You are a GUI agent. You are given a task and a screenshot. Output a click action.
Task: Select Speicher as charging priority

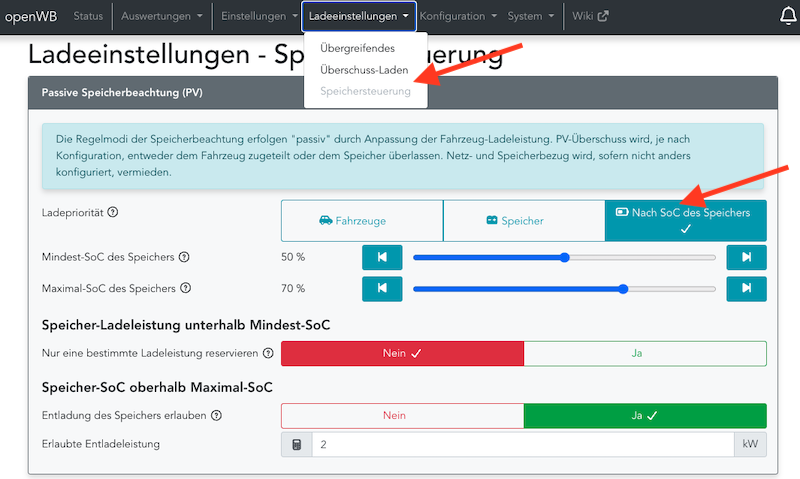[523, 221]
